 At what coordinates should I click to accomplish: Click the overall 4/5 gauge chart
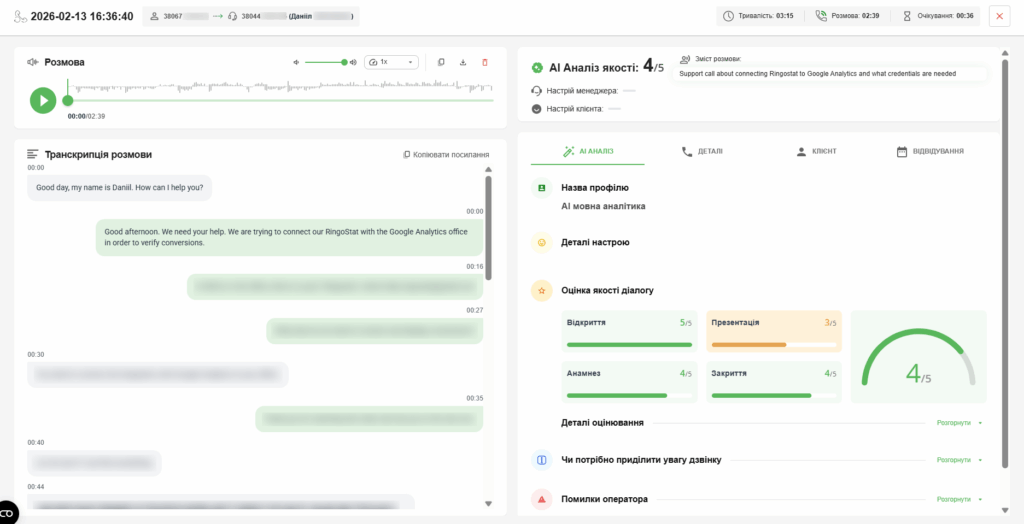(919, 357)
